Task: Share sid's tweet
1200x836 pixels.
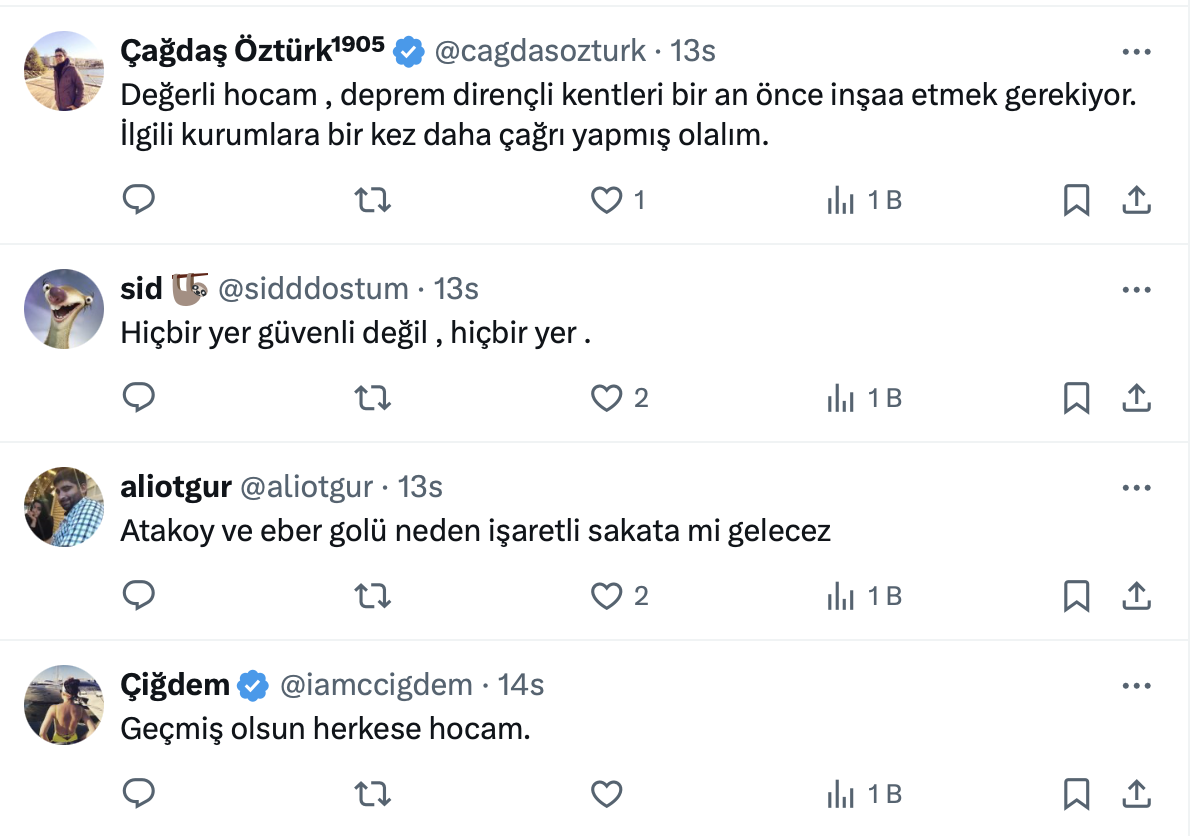Action: (1136, 399)
